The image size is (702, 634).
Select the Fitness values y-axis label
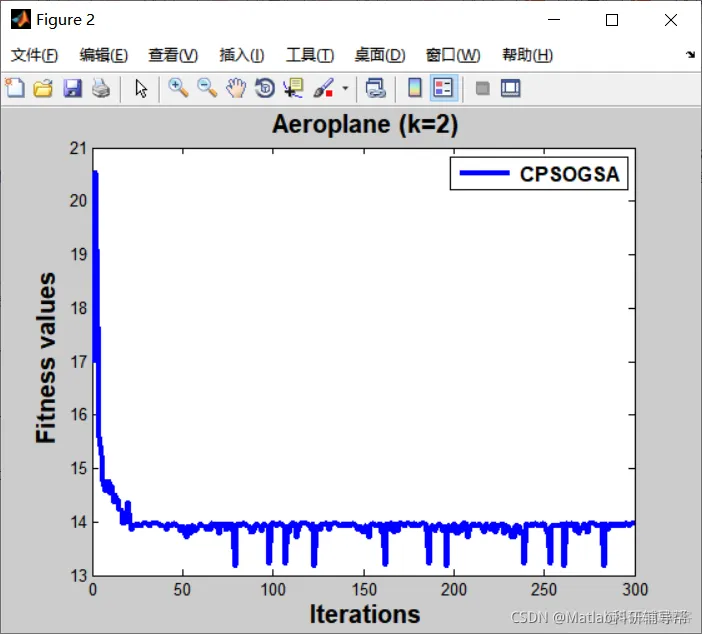(46, 358)
